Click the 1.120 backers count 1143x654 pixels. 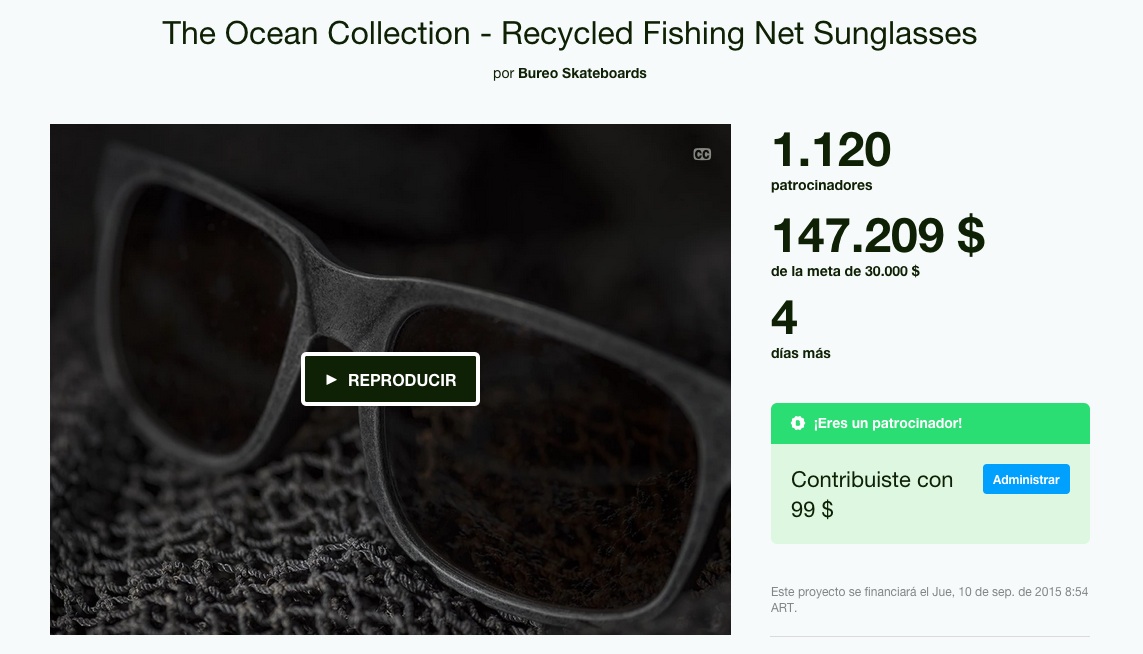(x=831, y=150)
